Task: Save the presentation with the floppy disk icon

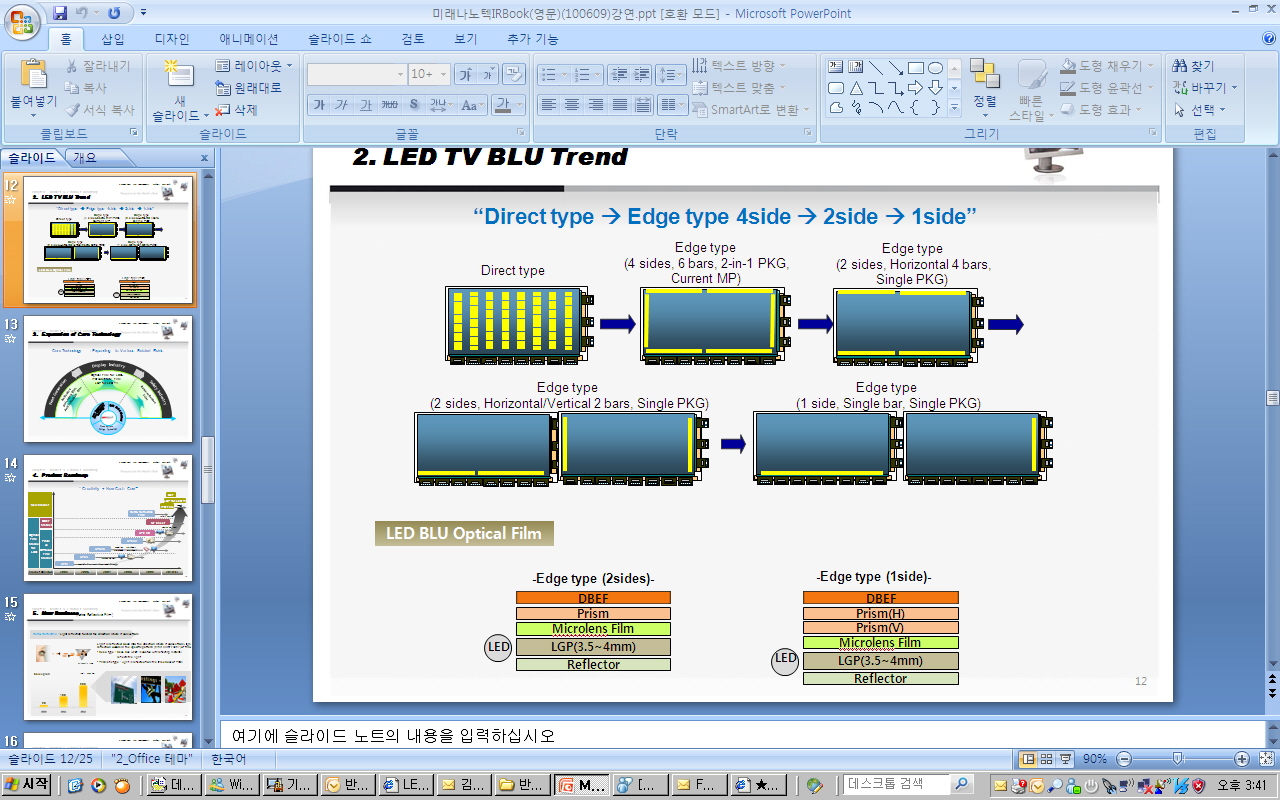Action: [x=61, y=13]
